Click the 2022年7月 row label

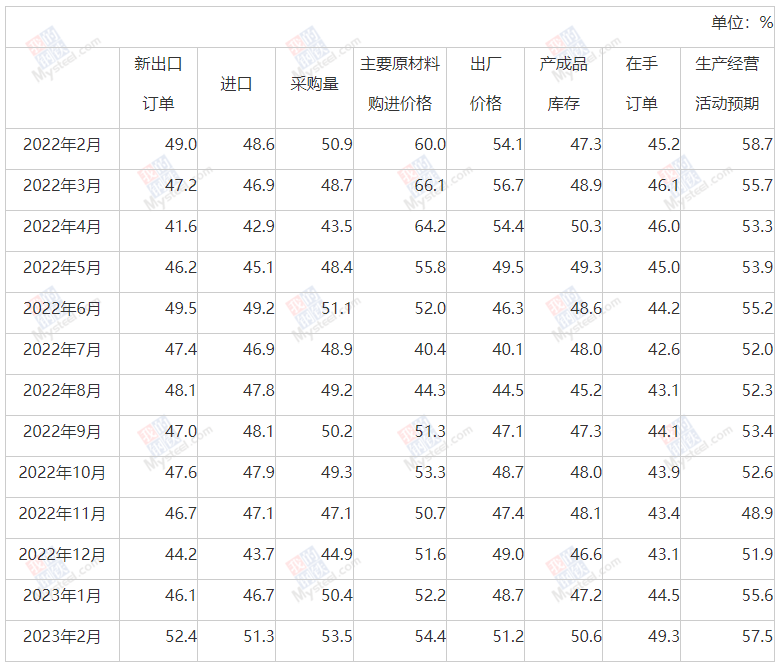[x=62, y=350]
